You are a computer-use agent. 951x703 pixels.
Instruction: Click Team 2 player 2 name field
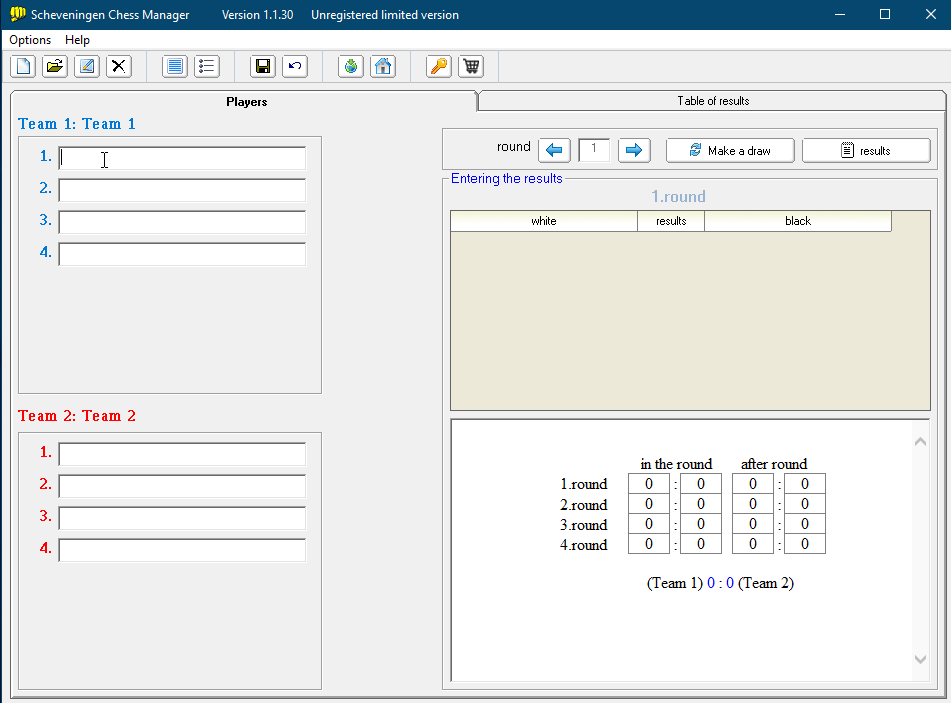pos(182,486)
